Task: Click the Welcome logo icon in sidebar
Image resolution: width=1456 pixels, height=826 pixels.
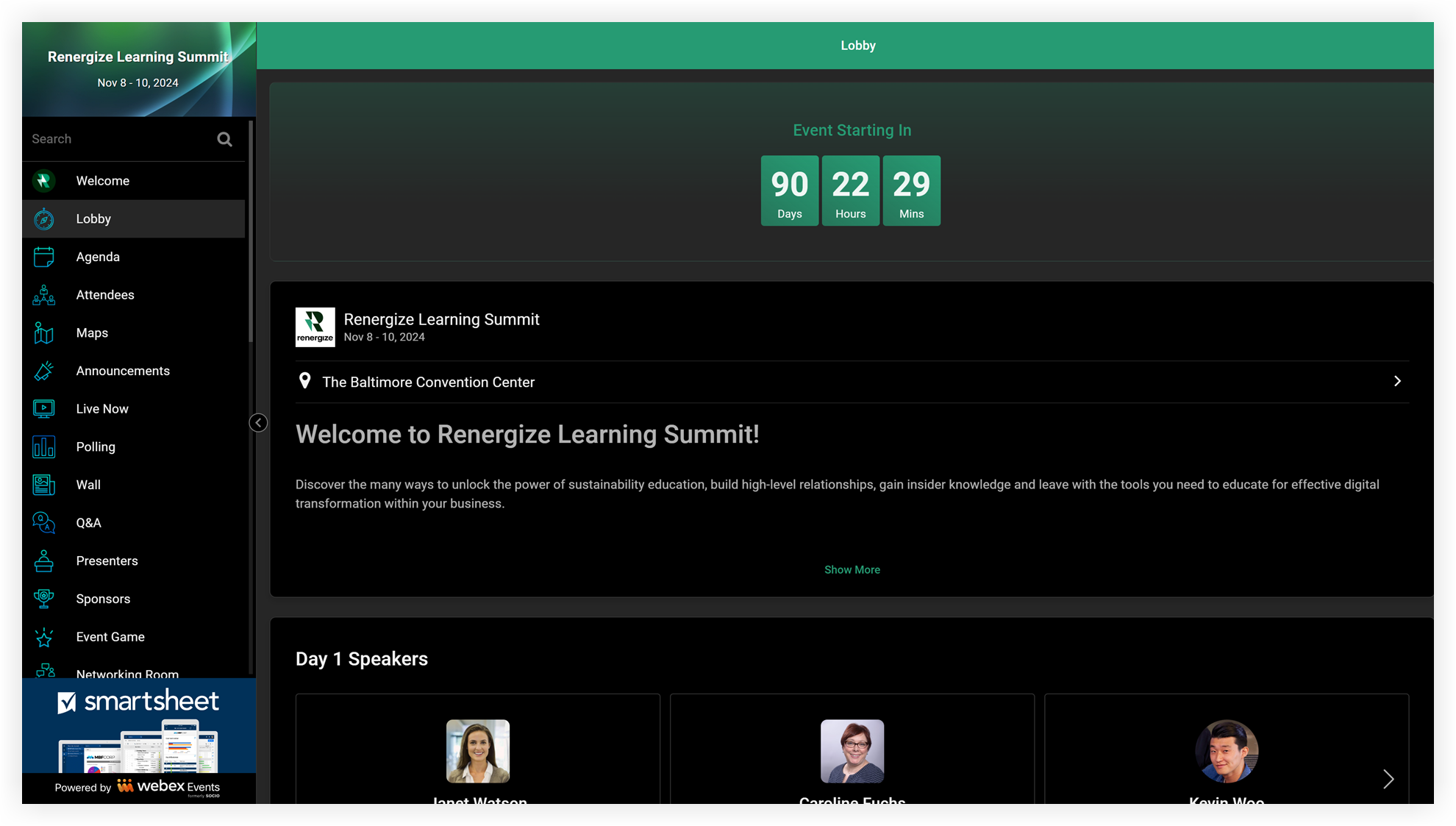Action: tap(44, 181)
